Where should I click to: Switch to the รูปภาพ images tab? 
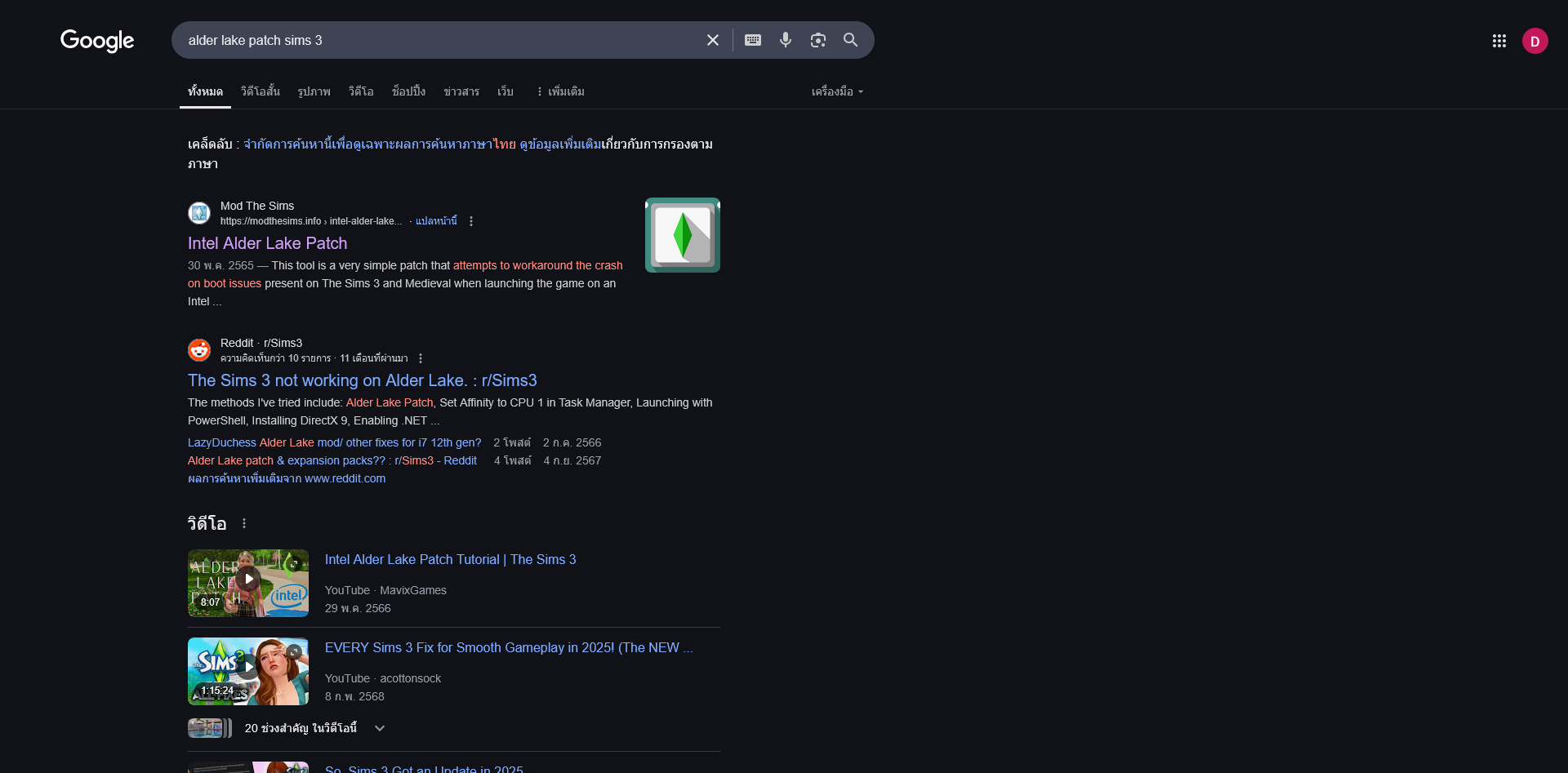pyautogui.click(x=314, y=91)
